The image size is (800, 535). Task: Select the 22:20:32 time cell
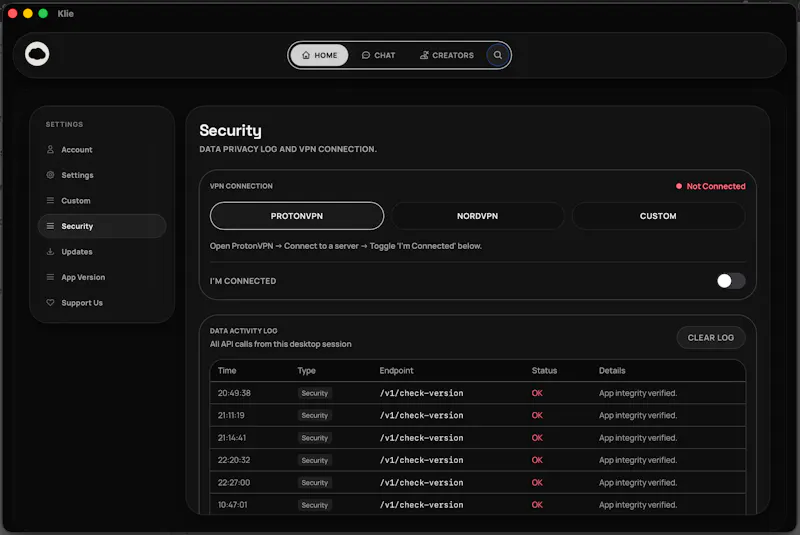234,460
